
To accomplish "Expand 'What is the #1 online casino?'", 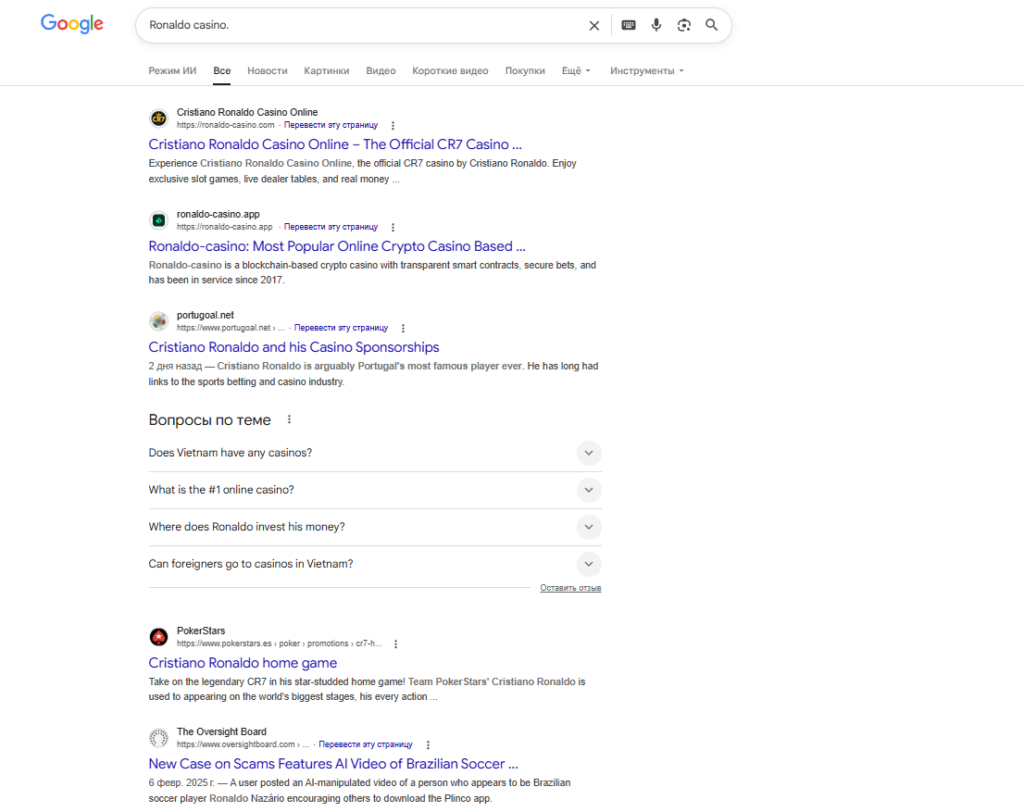I will tap(375, 490).
